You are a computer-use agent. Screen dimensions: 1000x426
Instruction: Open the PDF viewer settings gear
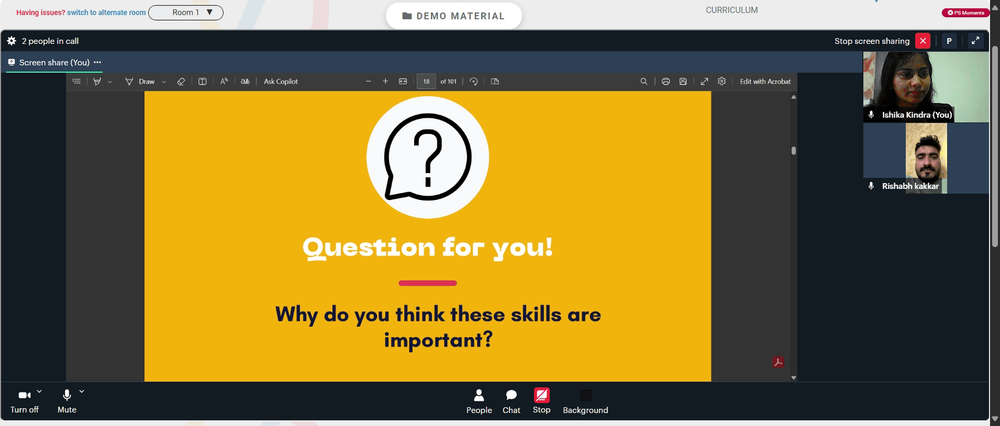point(722,82)
